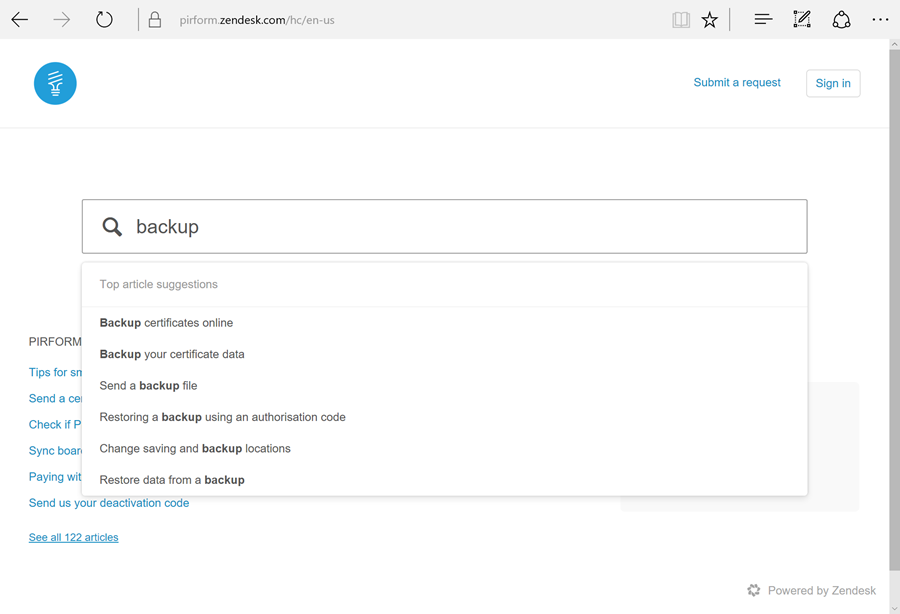Image resolution: width=900 pixels, height=614 pixels.
Task: Select 'Backup certificates online' suggestion
Action: (166, 323)
